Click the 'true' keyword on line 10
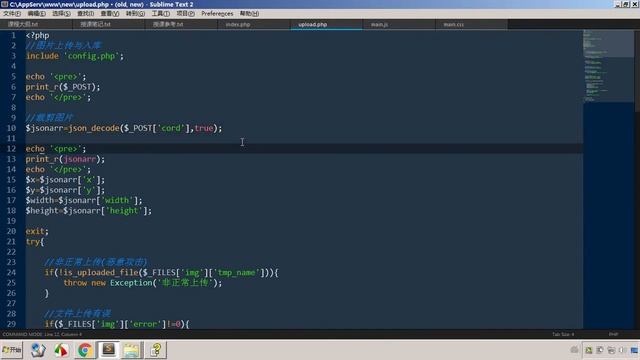This screenshot has width=640, height=360. click(x=204, y=128)
